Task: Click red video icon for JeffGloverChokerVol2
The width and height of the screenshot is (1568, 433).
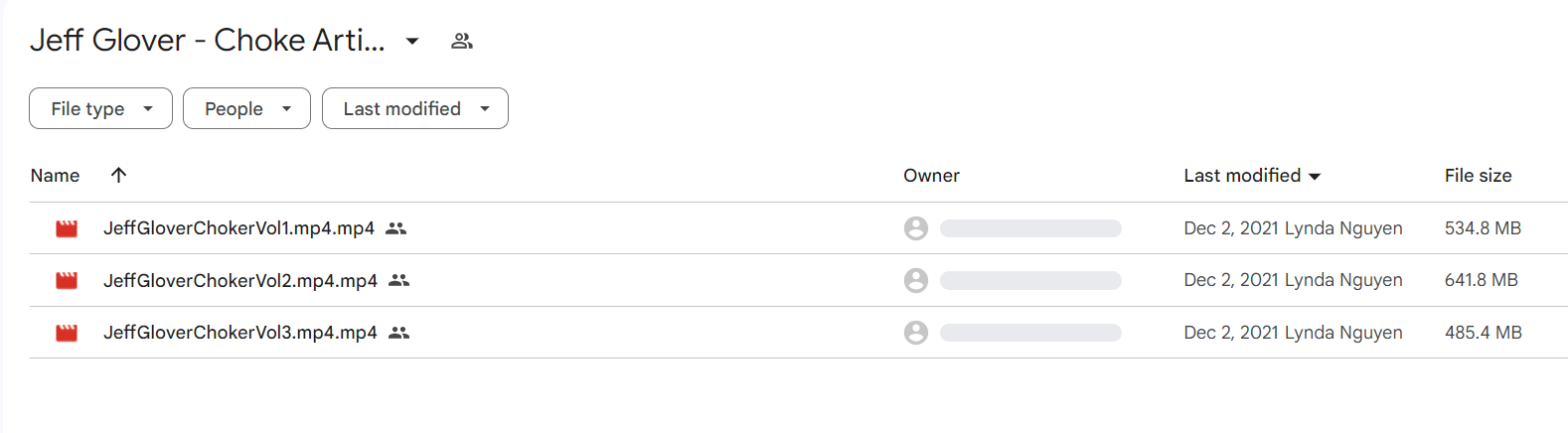Action: 67,280
